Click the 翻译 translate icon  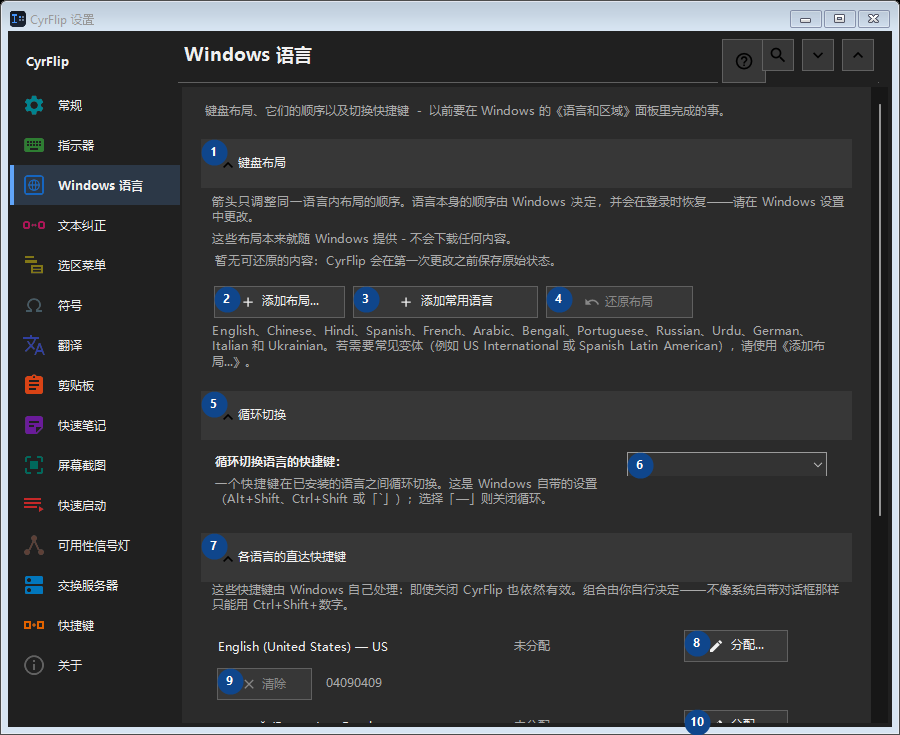pos(34,345)
